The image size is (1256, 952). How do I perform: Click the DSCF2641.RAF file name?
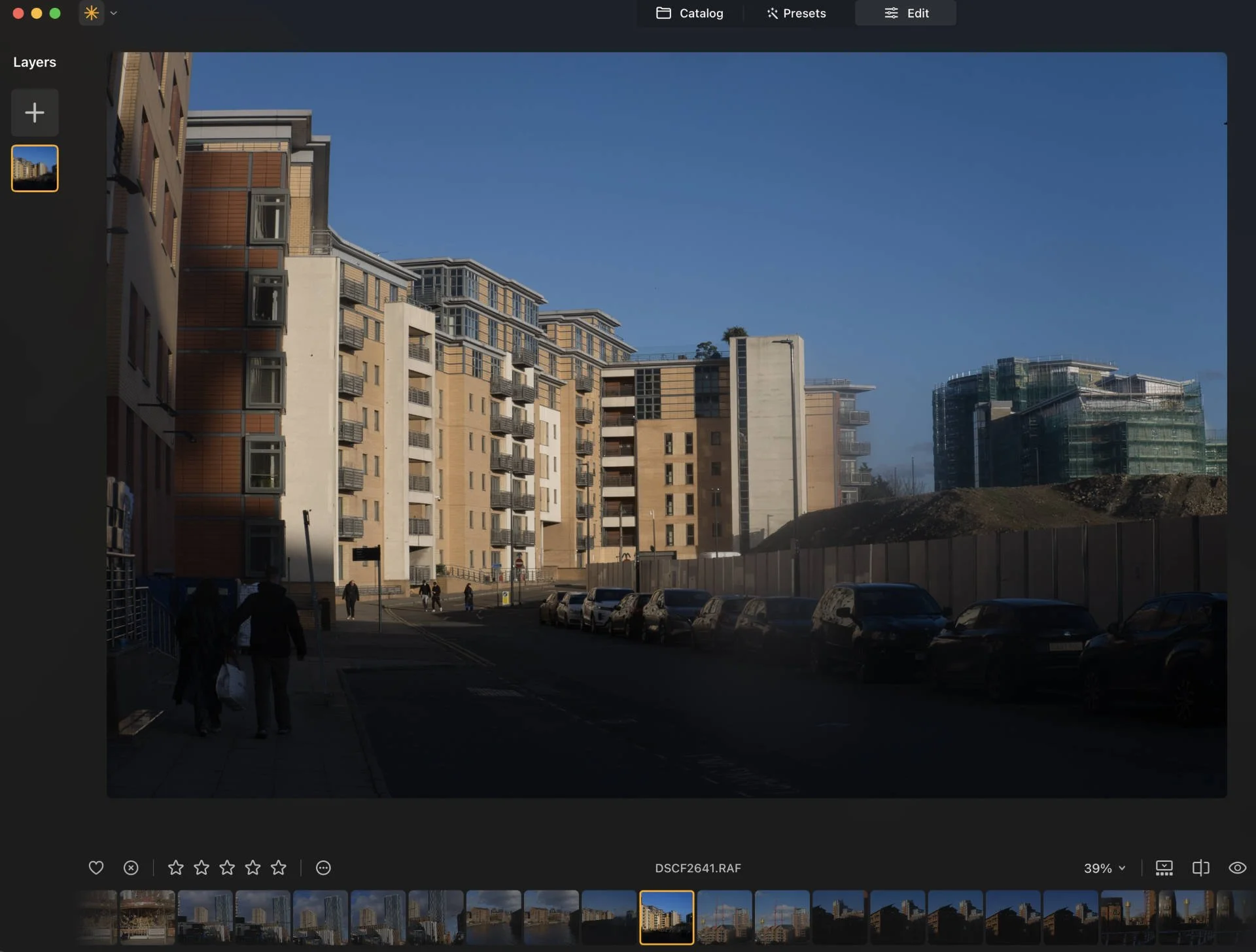point(698,868)
